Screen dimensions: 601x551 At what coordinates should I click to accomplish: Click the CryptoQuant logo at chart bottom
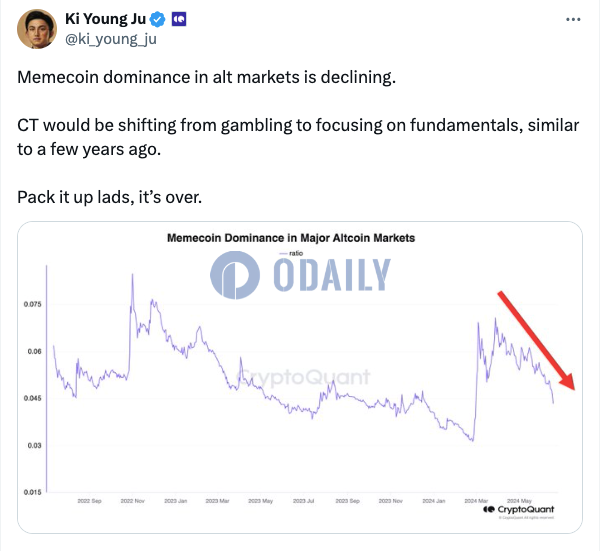(519, 509)
